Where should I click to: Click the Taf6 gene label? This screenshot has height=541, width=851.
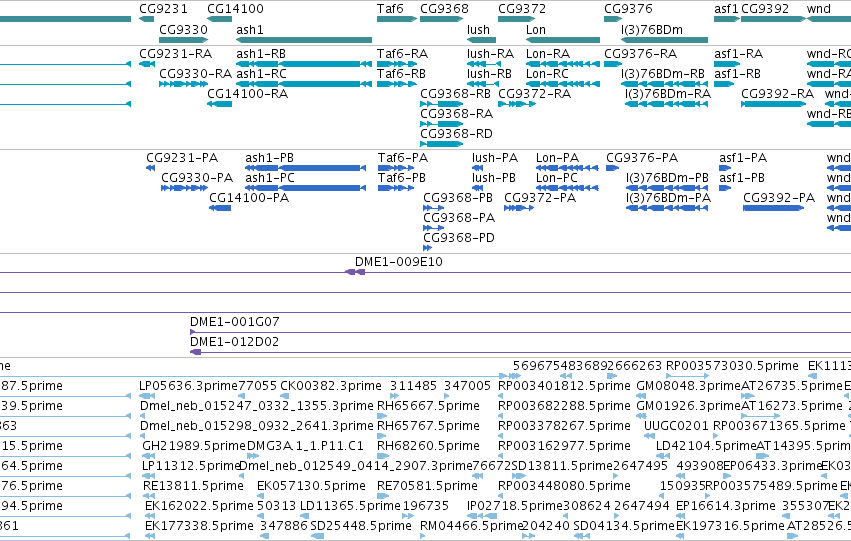click(x=390, y=9)
